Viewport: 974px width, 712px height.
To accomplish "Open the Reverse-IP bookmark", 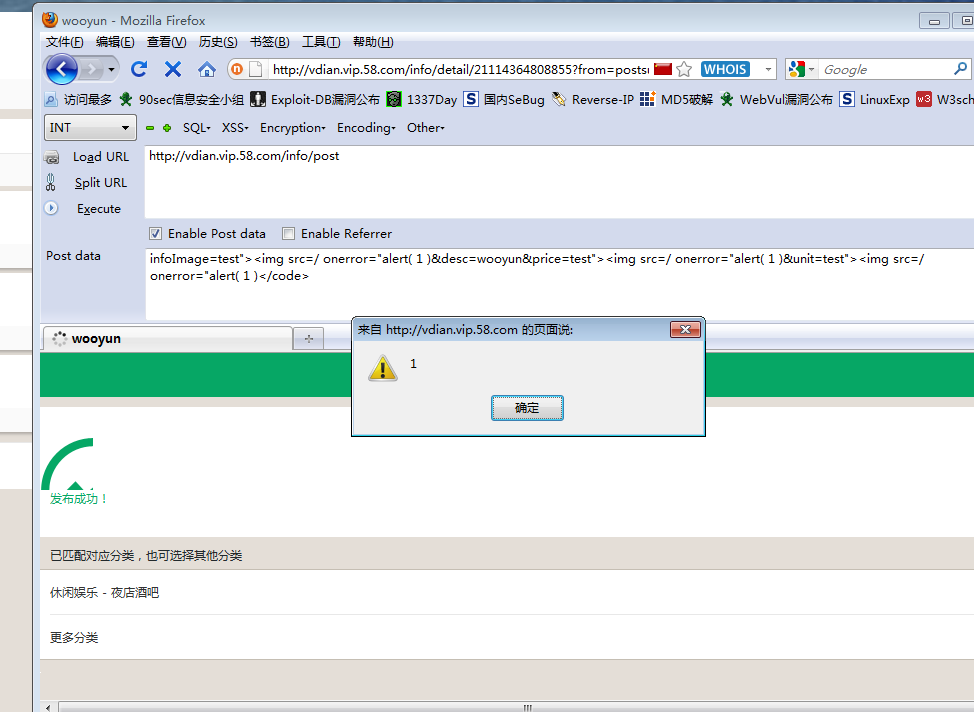I will tap(593, 99).
